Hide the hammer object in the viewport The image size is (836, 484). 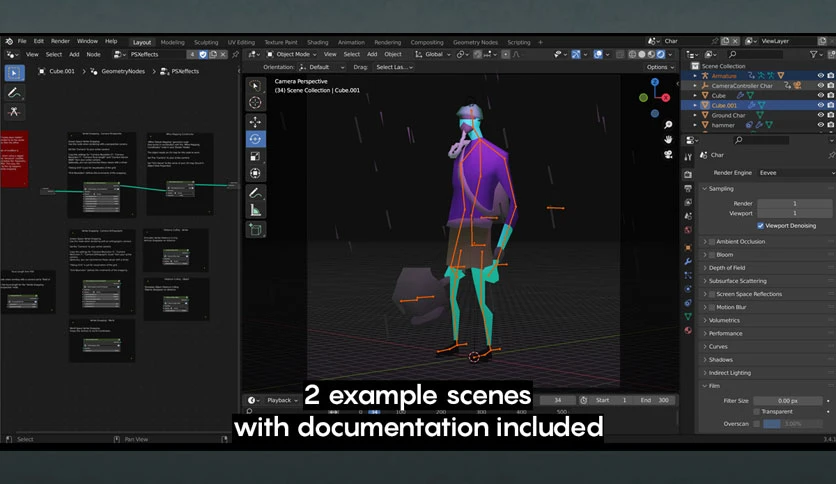tap(821, 125)
